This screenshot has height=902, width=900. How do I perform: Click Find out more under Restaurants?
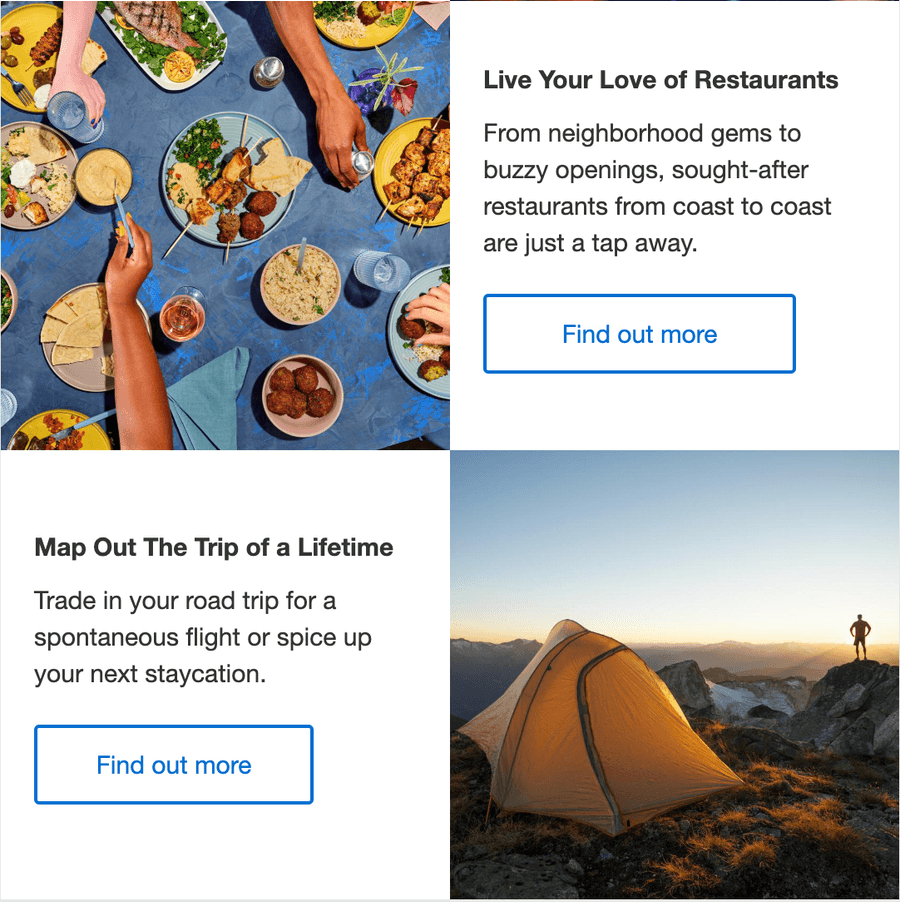[x=639, y=334]
